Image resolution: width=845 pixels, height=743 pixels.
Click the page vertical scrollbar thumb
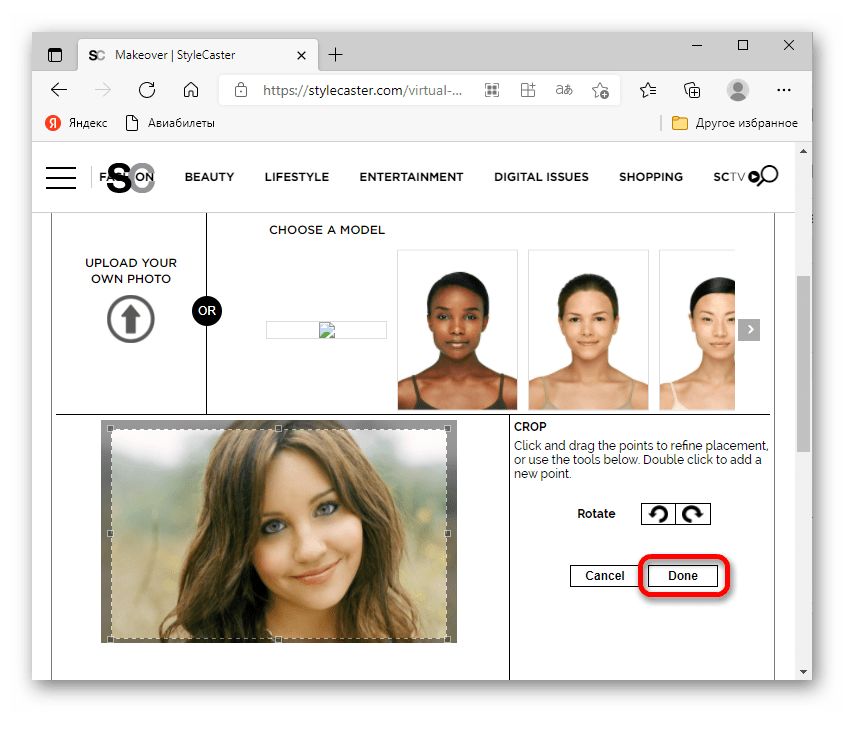coord(804,364)
